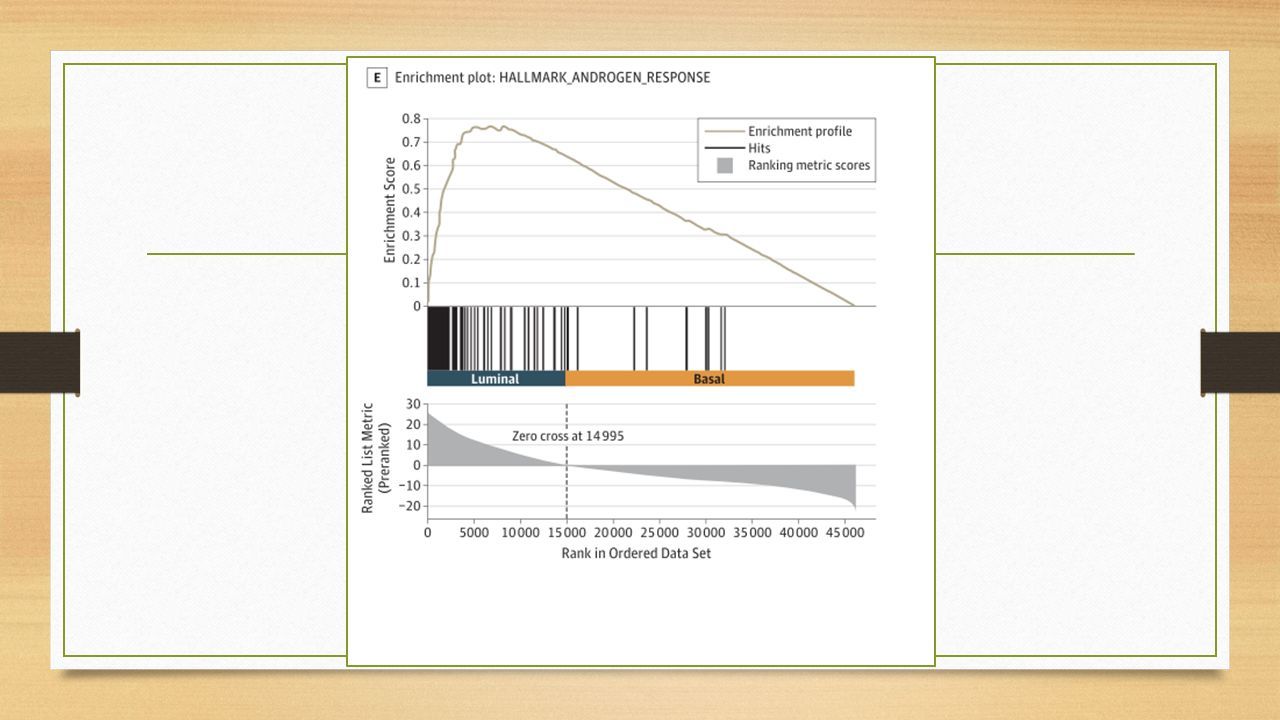Viewport: 1280px width, 720px height.
Task: Click the 45 000 tick on rank axis
Action: pyautogui.click(x=845, y=532)
